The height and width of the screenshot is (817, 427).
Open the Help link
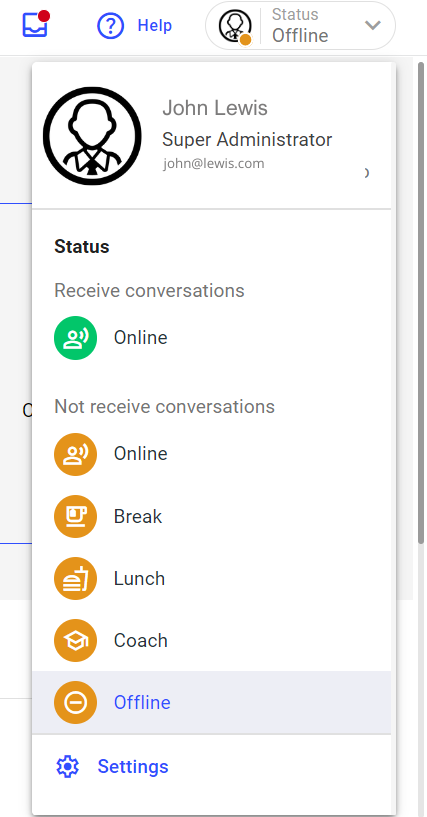(x=155, y=26)
